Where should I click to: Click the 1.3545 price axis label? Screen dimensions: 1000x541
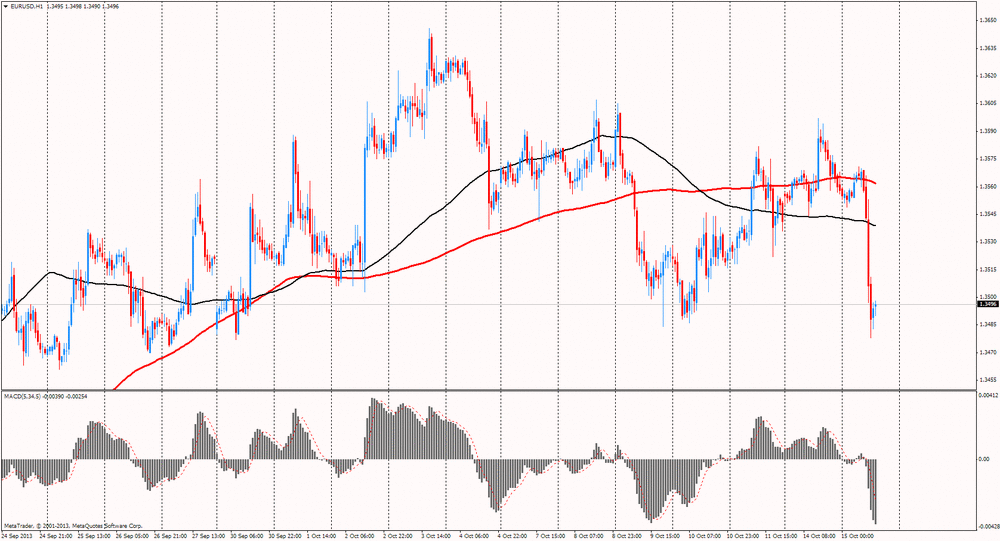tap(988, 214)
